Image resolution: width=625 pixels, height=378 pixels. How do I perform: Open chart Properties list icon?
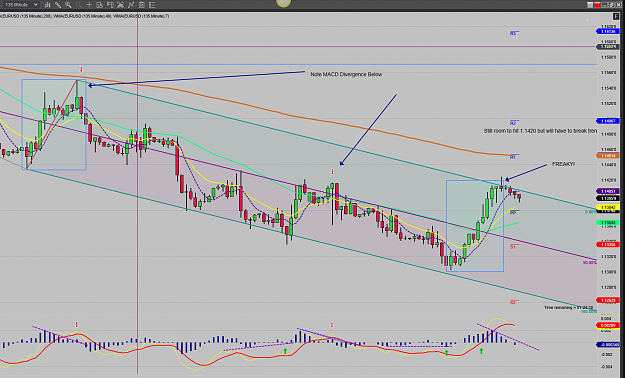(x=152, y=5)
